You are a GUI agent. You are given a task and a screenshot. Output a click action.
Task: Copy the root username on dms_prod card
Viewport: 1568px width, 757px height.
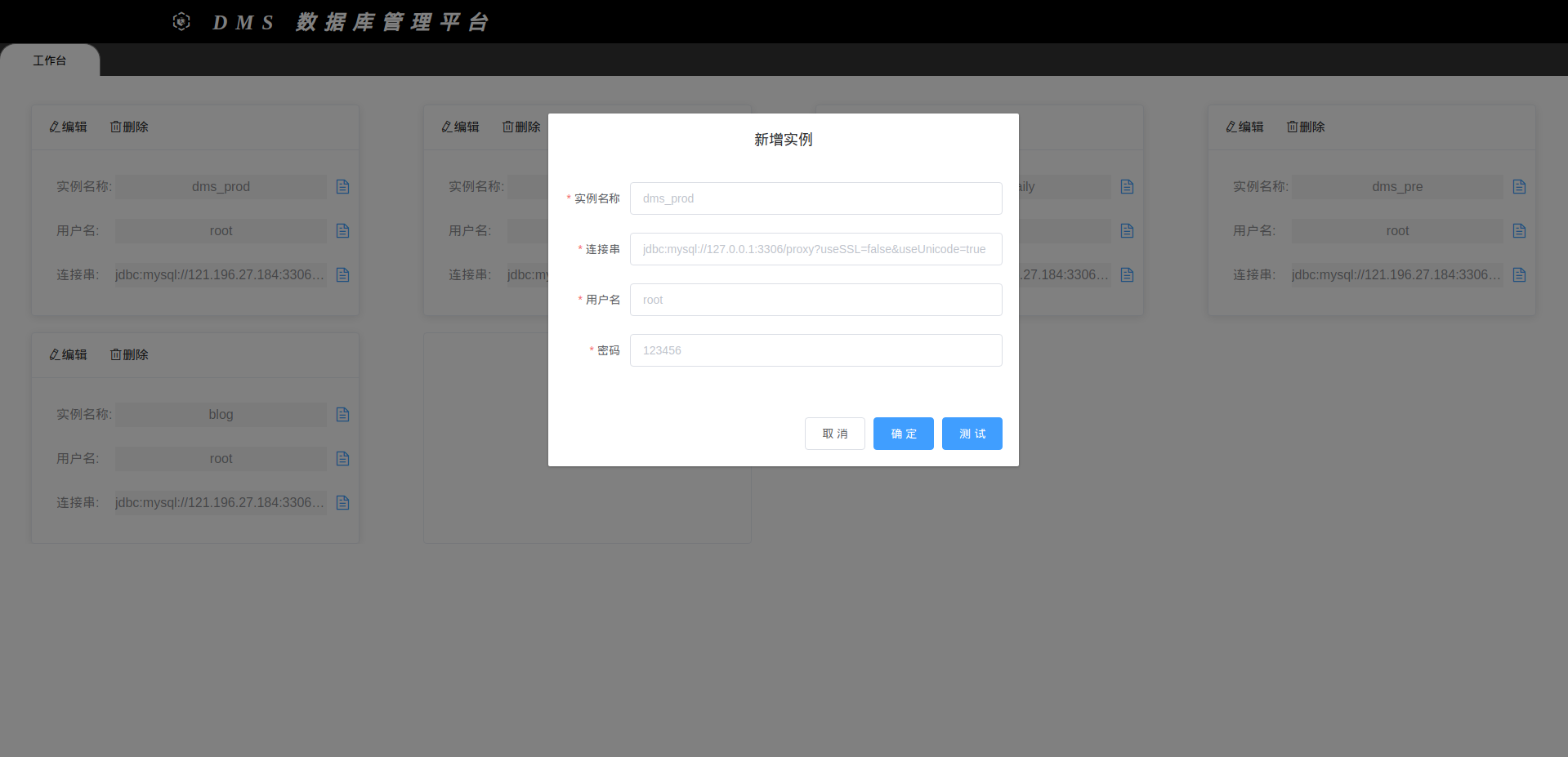pos(343,231)
